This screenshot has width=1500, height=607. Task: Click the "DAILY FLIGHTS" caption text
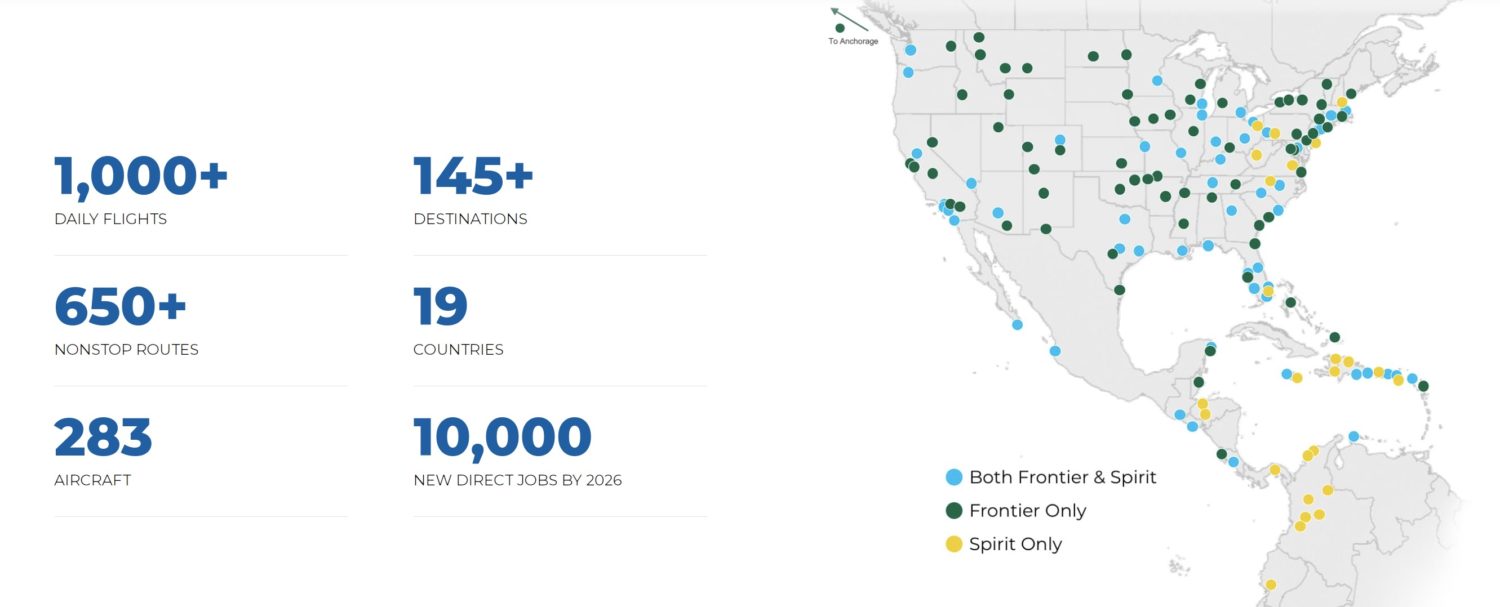pyautogui.click(x=110, y=219)
